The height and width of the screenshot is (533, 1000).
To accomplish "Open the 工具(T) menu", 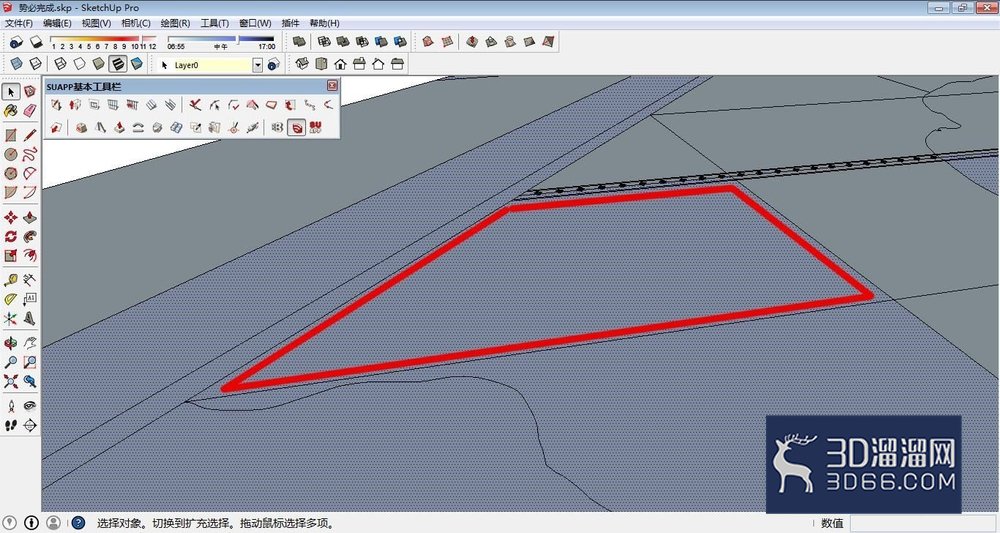I will 215,23.
